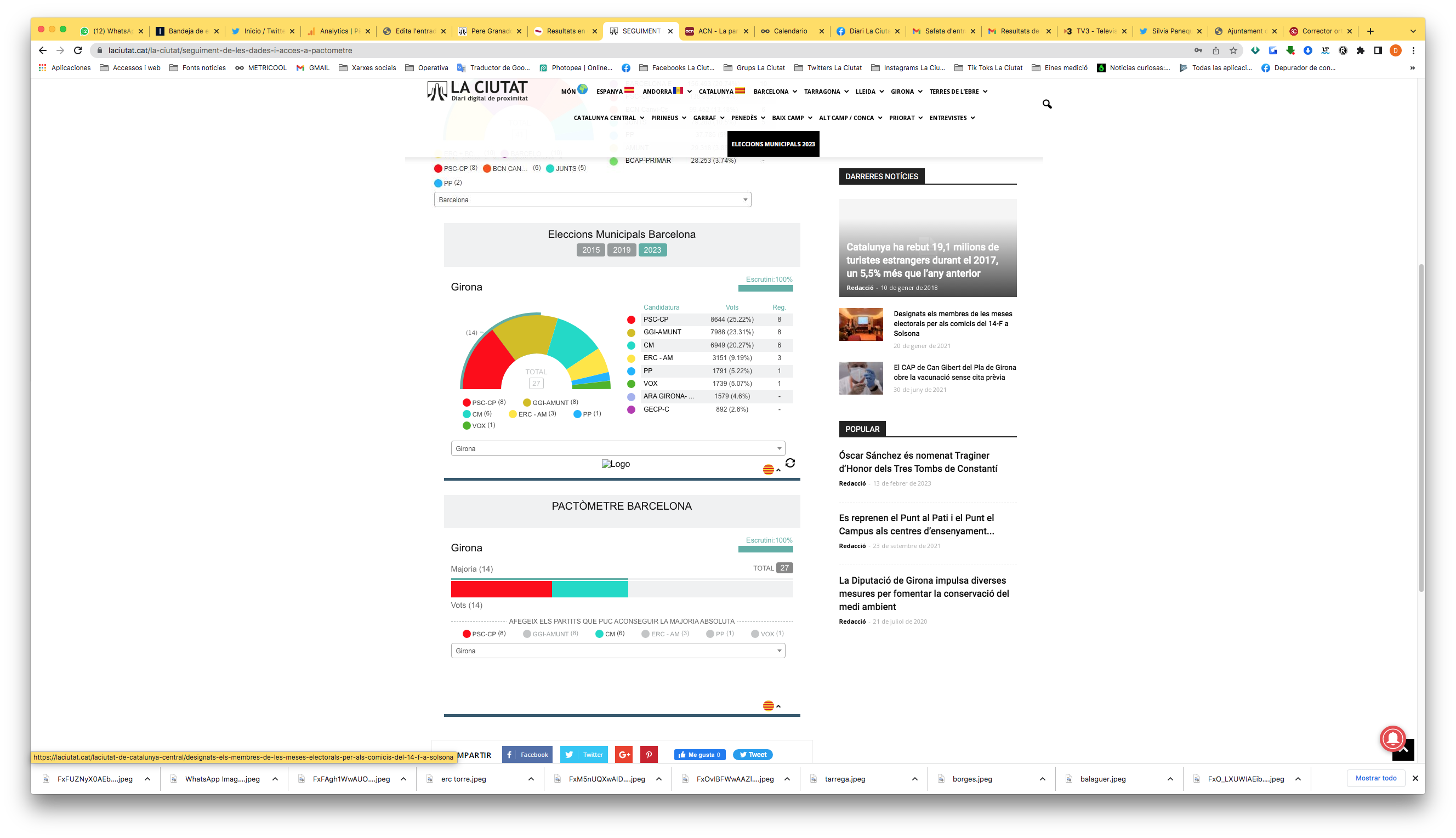
Task: Open the Girona dropdown below results chart
Action: click(617, 448)
